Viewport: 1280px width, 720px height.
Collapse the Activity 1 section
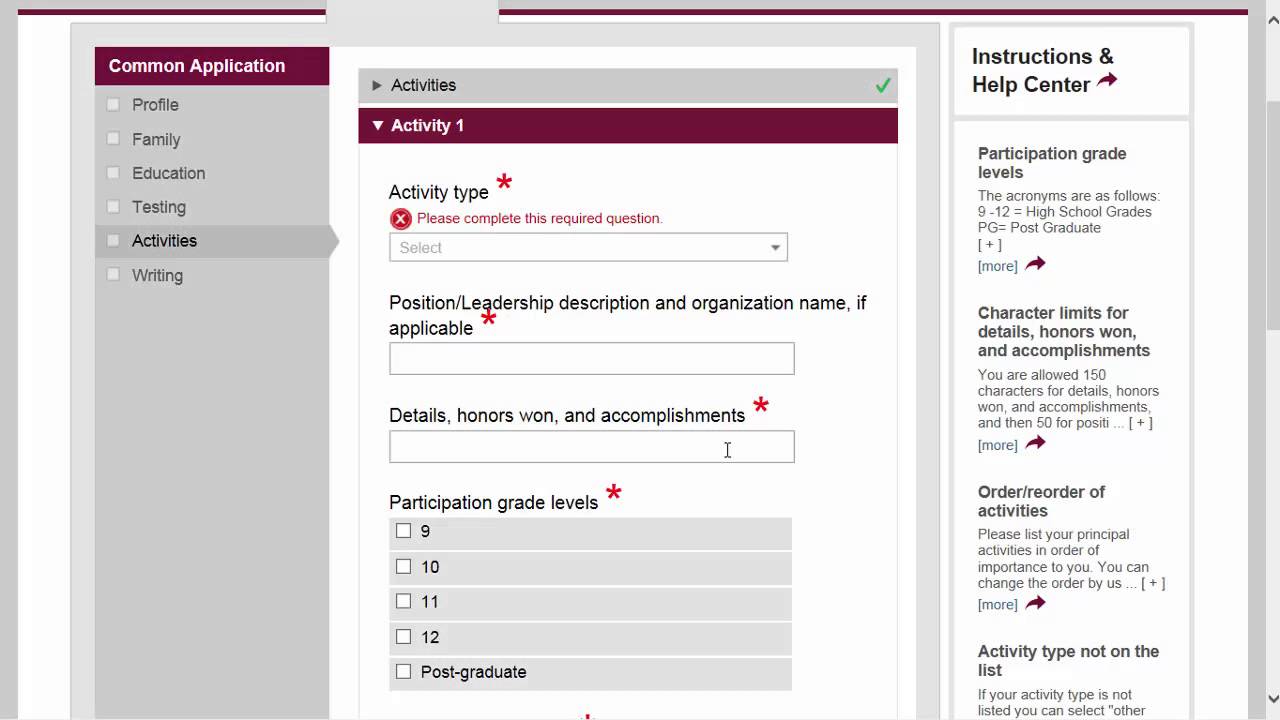click(377, 126)
